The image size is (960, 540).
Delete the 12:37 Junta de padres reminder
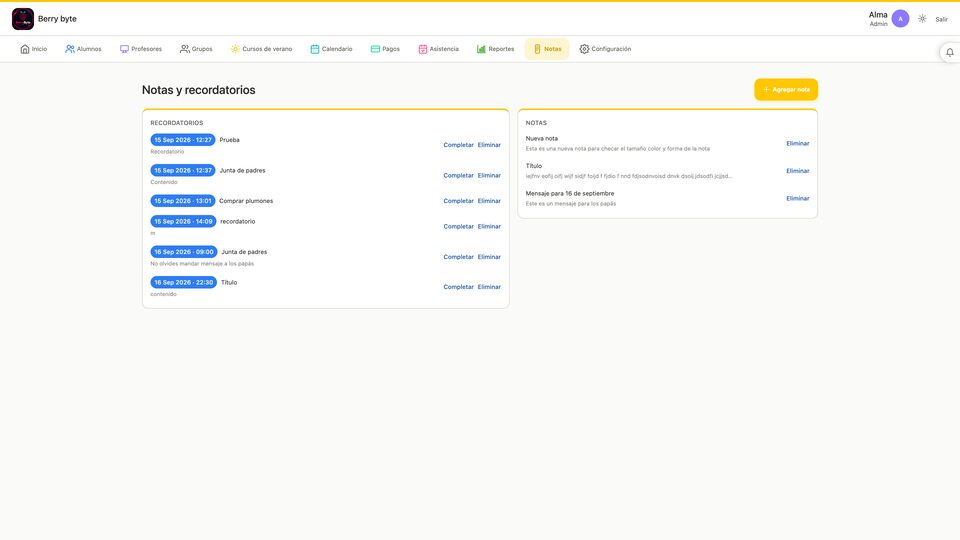coord(489,176)
